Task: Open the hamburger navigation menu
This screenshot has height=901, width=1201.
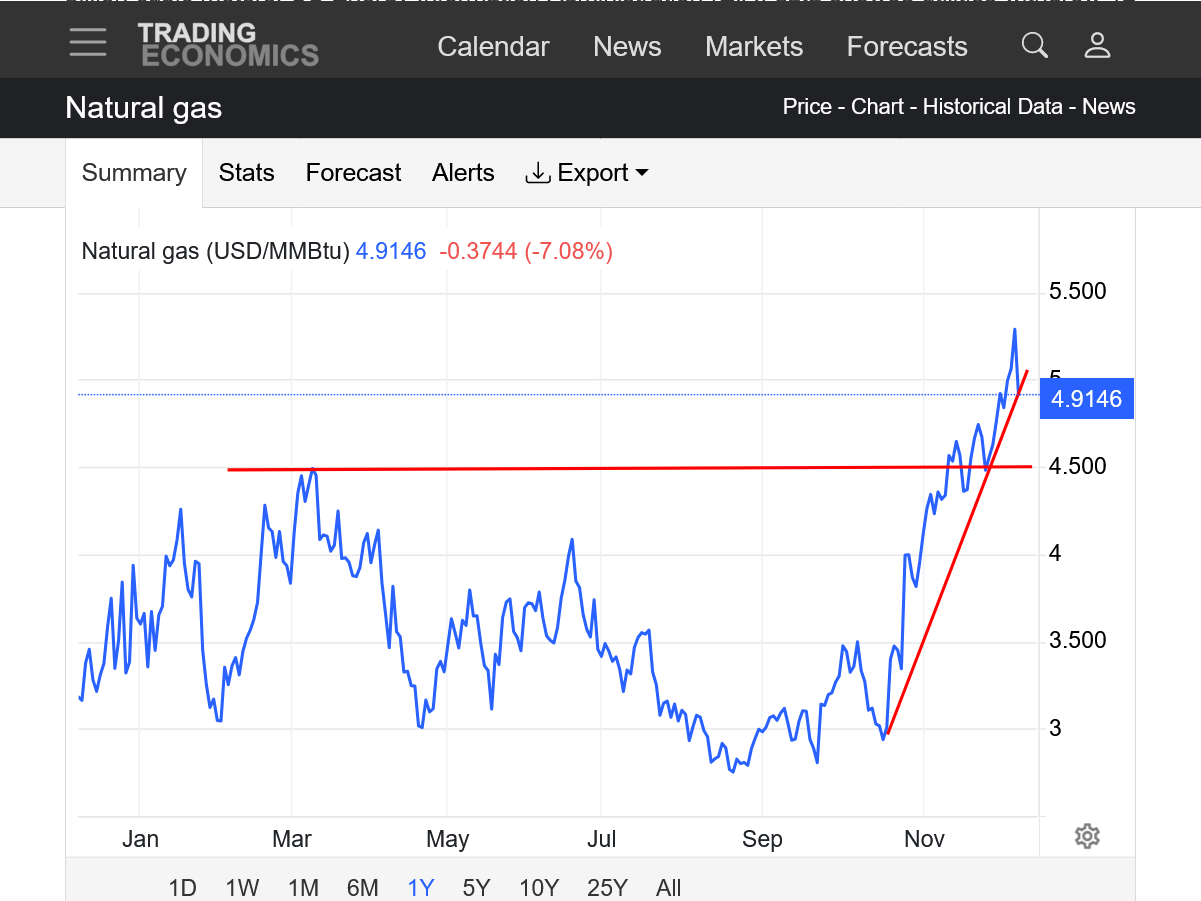Action: pos(88,43)
